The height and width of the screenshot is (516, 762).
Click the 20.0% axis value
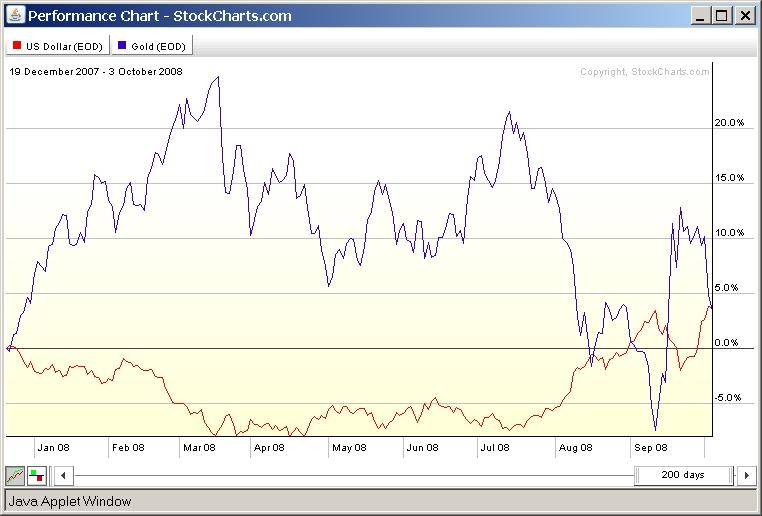pyautogui.click(x=729, y=122)
